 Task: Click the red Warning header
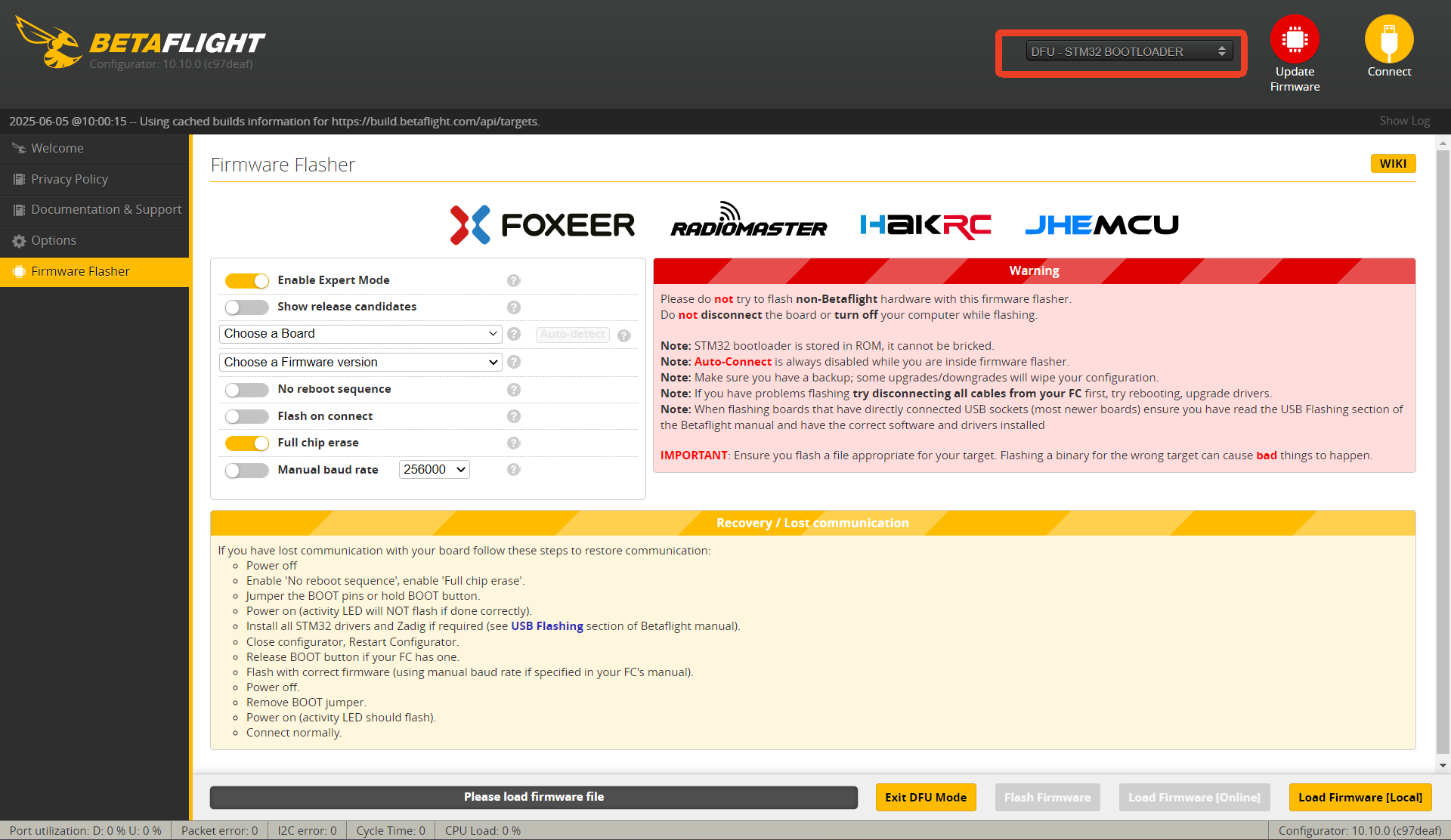tap(1034, 270)
